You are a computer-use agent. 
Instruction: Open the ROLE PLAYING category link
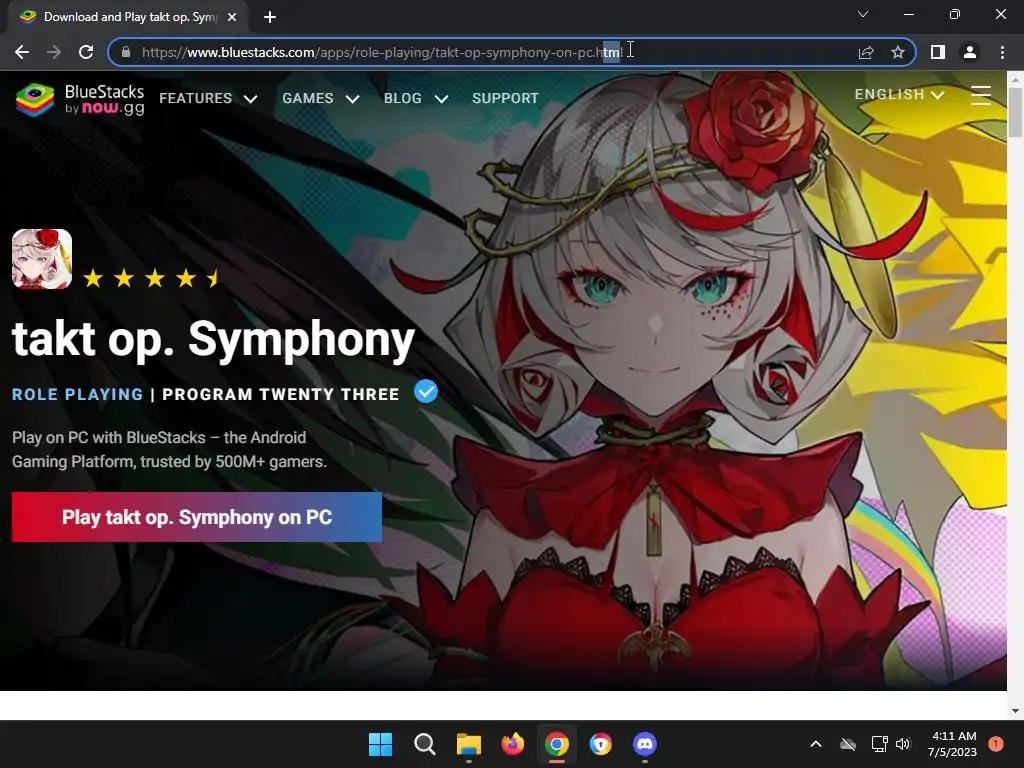(77, 394)
